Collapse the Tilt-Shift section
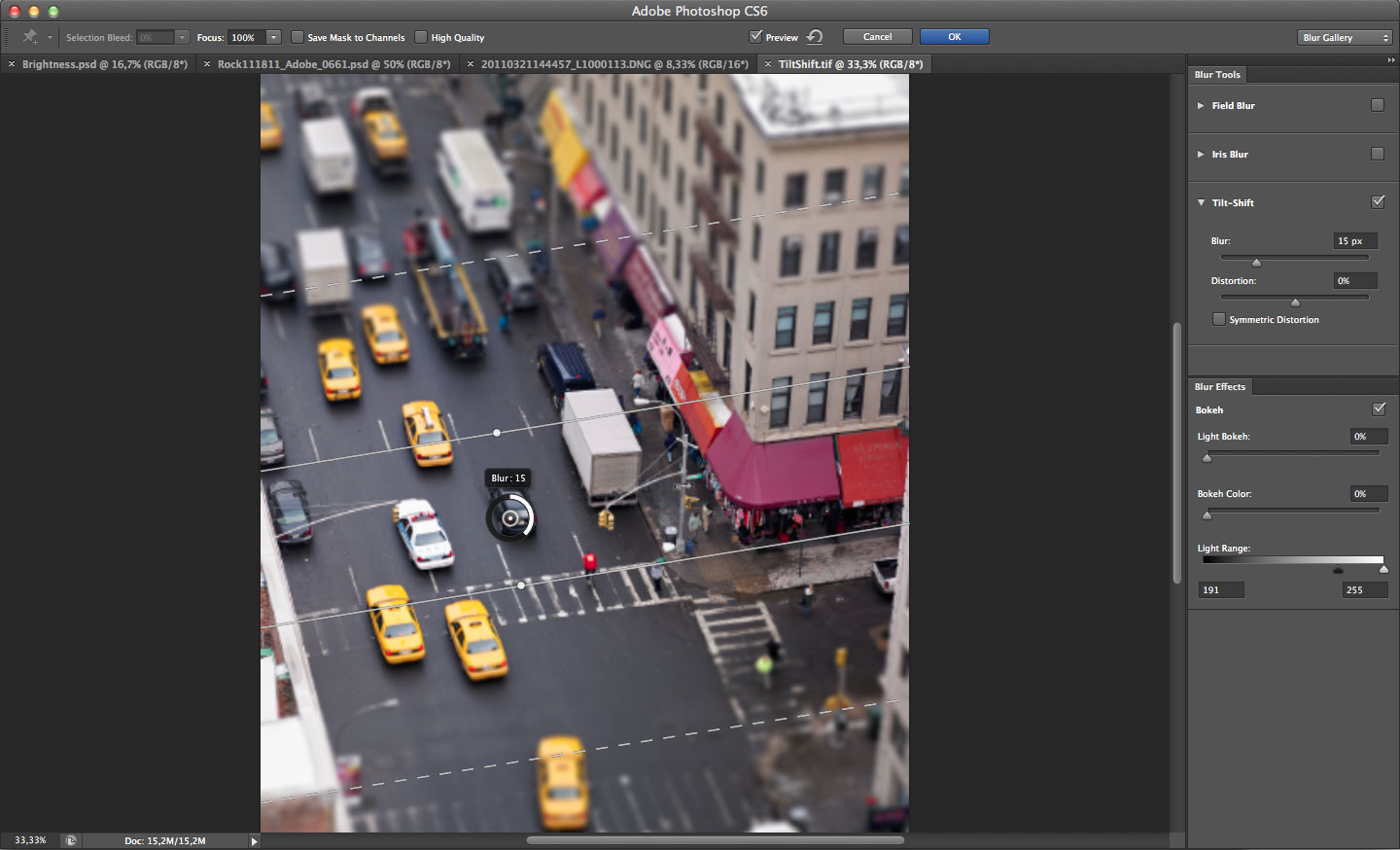This screenshot has height=850, width=1400. click(x=1201, y=202)
